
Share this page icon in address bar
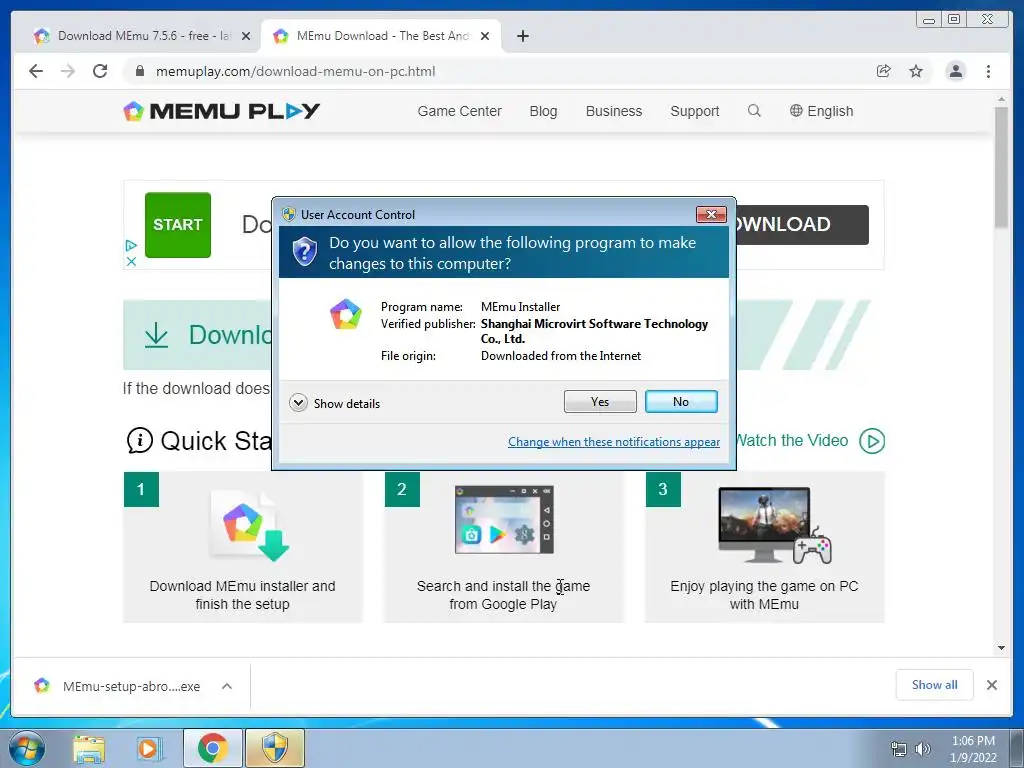[884, 71]
